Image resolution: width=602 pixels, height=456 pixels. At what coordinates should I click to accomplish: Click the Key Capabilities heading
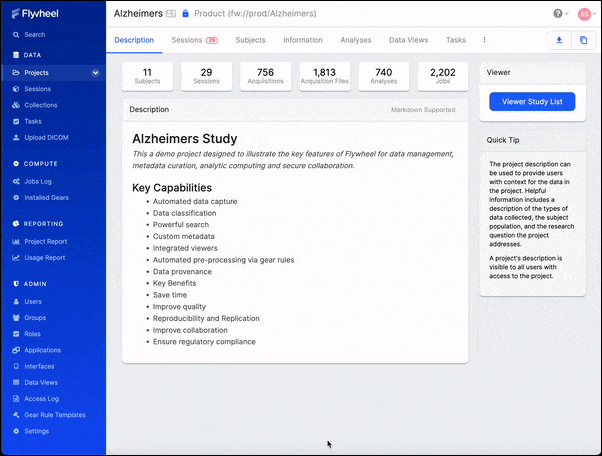(172, 188)
